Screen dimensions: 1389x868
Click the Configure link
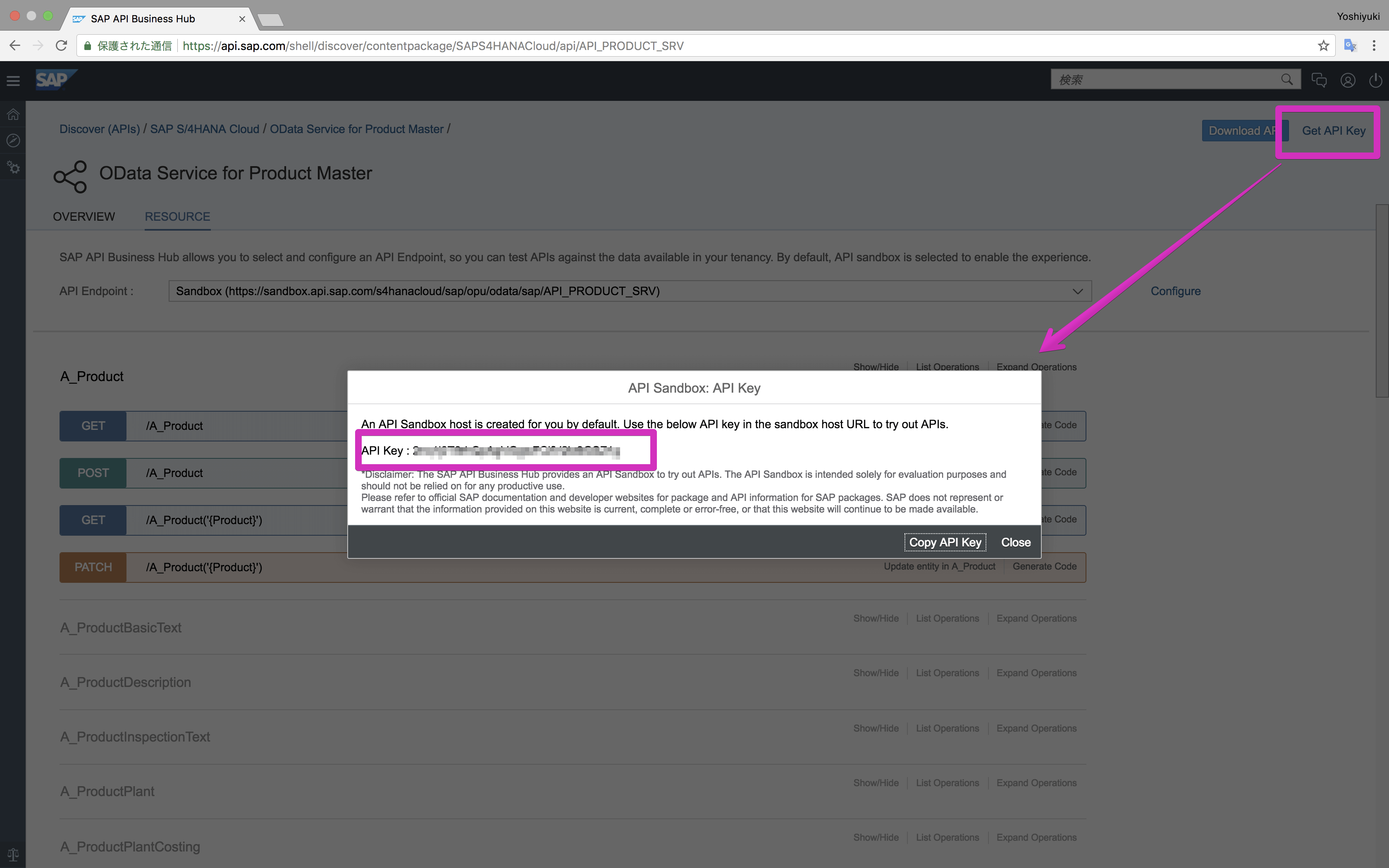[1175, 291]
